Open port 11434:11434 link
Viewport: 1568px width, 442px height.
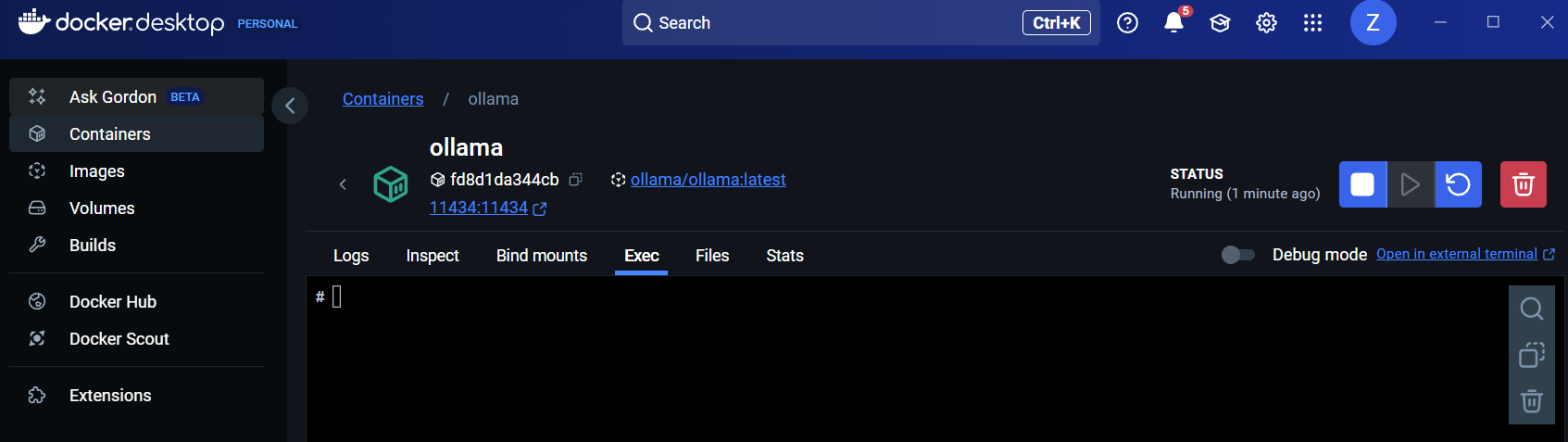click(x=488, y=208)
